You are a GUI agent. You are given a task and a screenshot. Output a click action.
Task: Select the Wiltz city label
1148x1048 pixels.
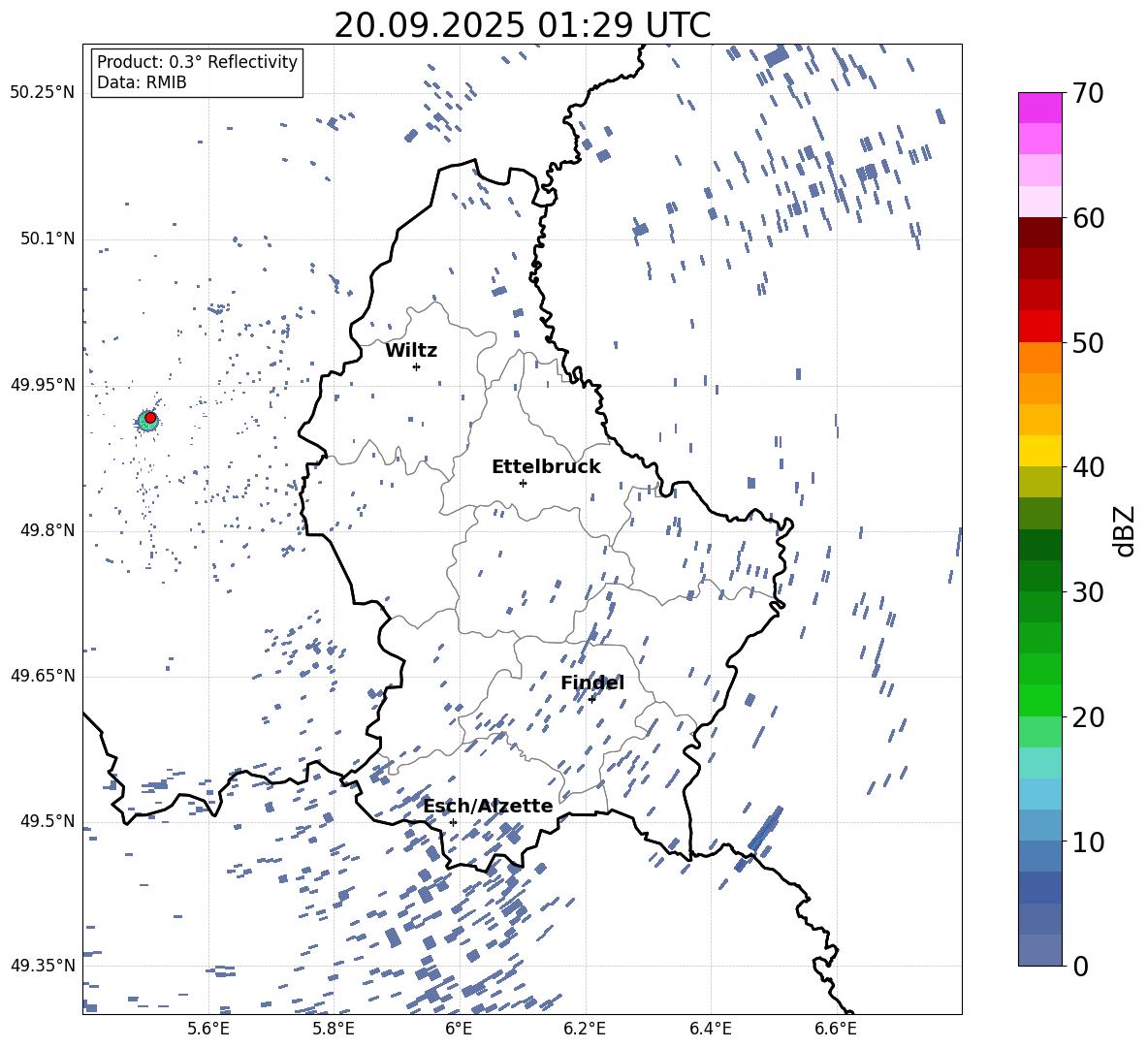pyautogui.click(x=411, y=350)
